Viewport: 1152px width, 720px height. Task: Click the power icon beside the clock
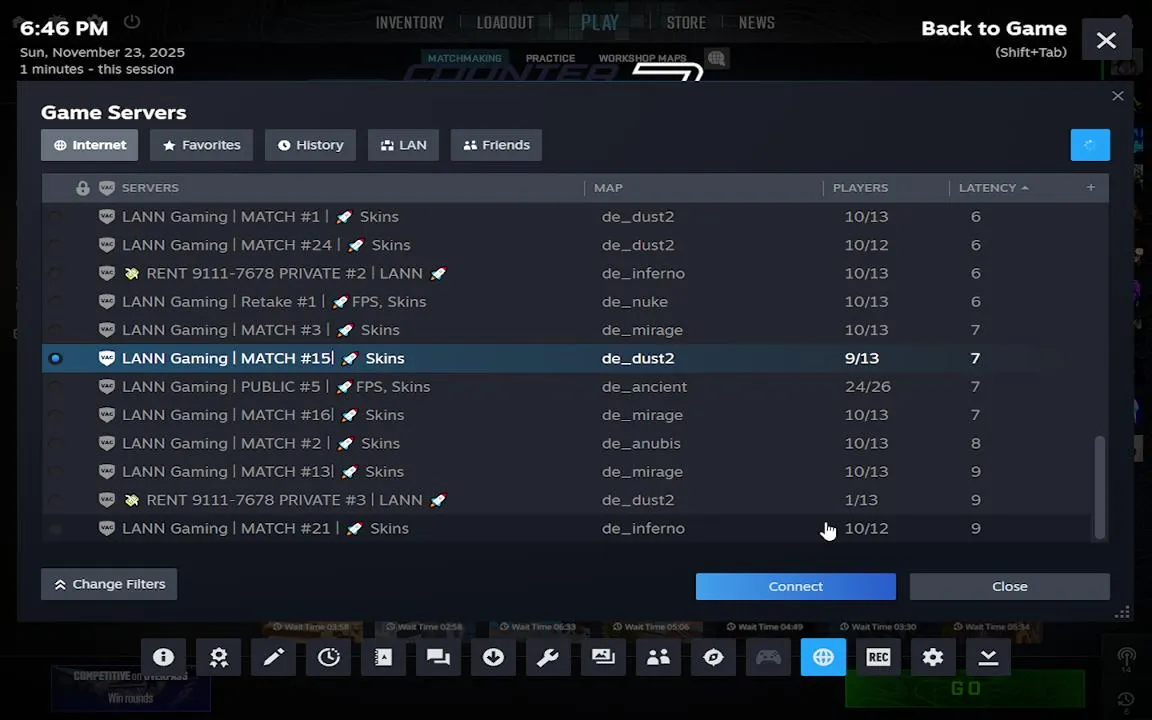pyautogui.click(x=132, y=21)
